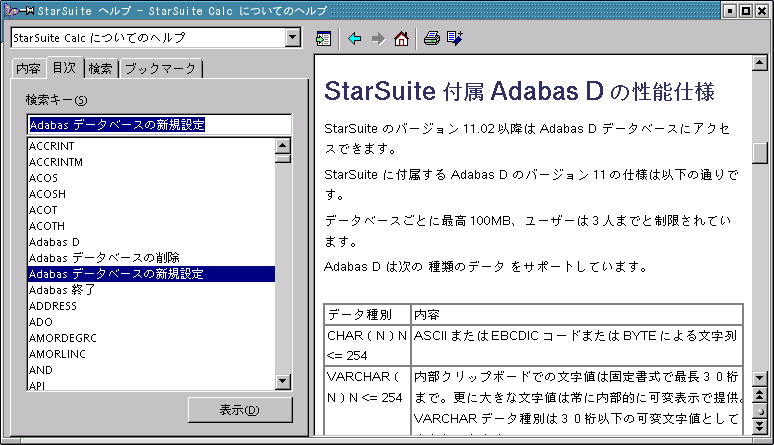
Task: Open the help start page (house icon)
Action: click(401, 39)
